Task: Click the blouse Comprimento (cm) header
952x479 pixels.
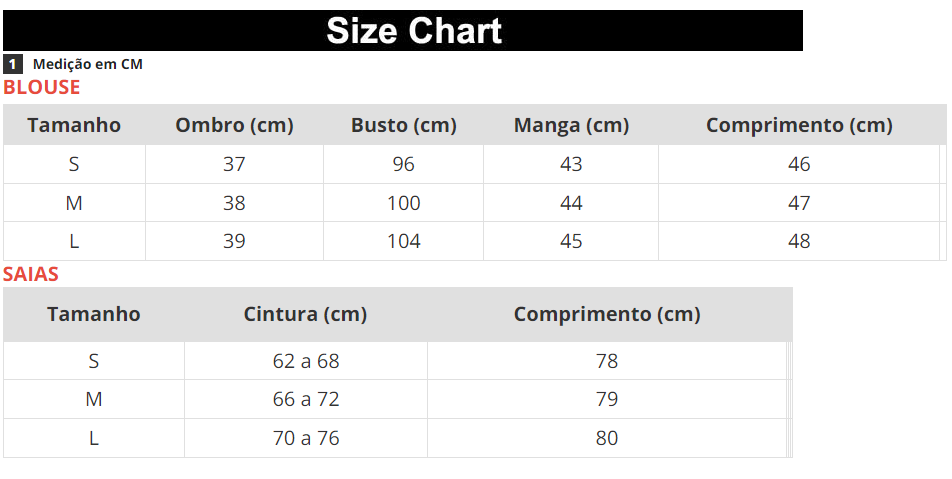Action: (x=799, y=125)
